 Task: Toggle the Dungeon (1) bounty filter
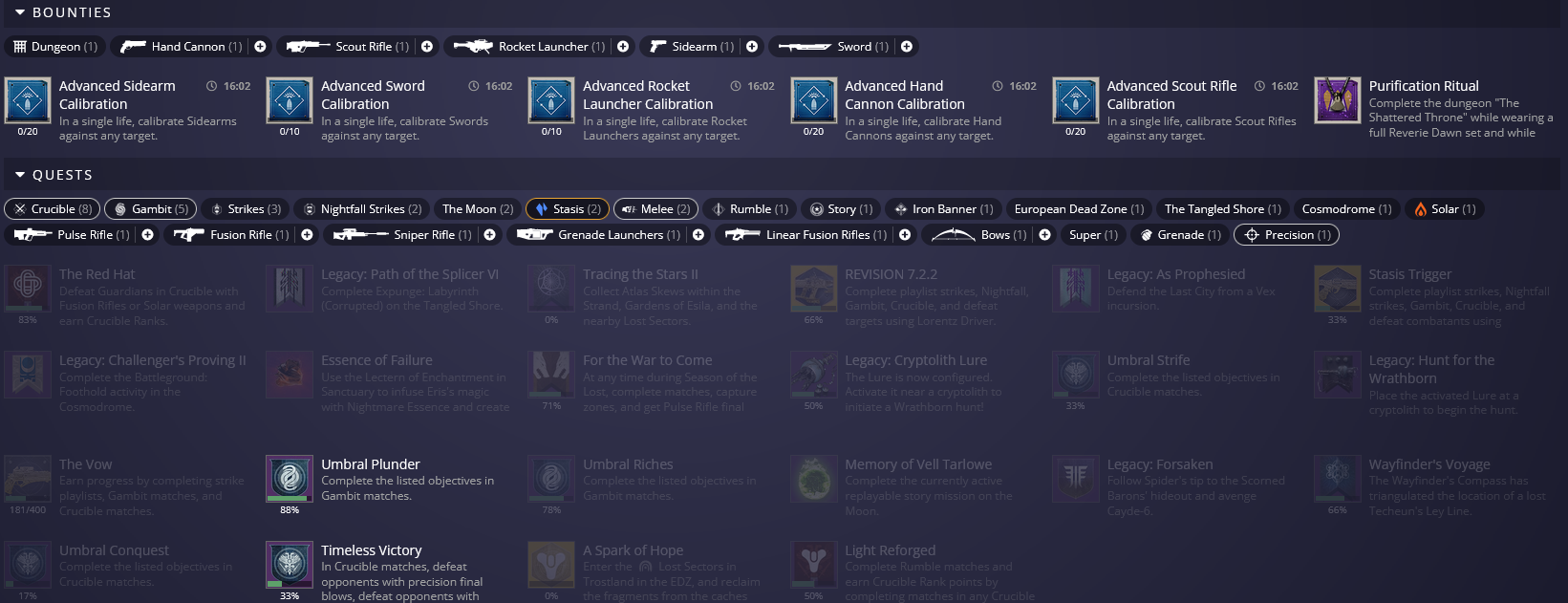(x=54, y=46)
